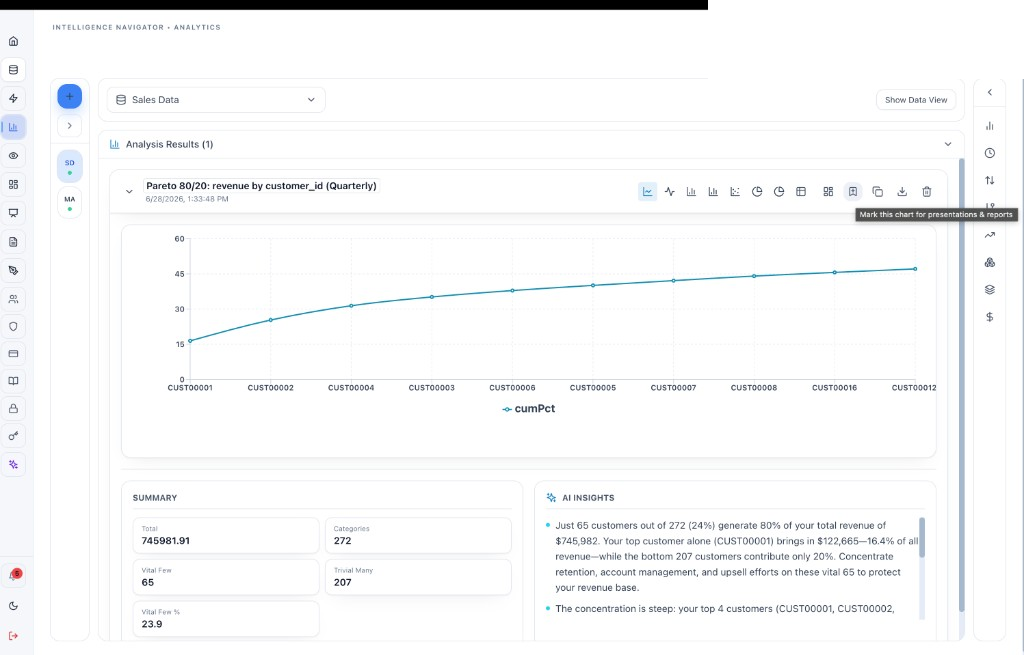Click the Total 745981.91 summary card
1024x655 pixels.
point(226,535)
